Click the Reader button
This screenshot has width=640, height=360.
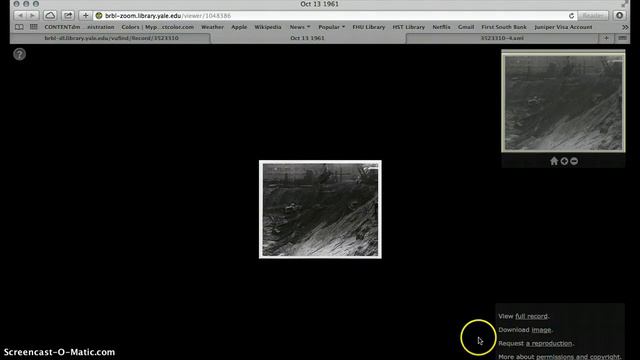[x=593, y=16]
